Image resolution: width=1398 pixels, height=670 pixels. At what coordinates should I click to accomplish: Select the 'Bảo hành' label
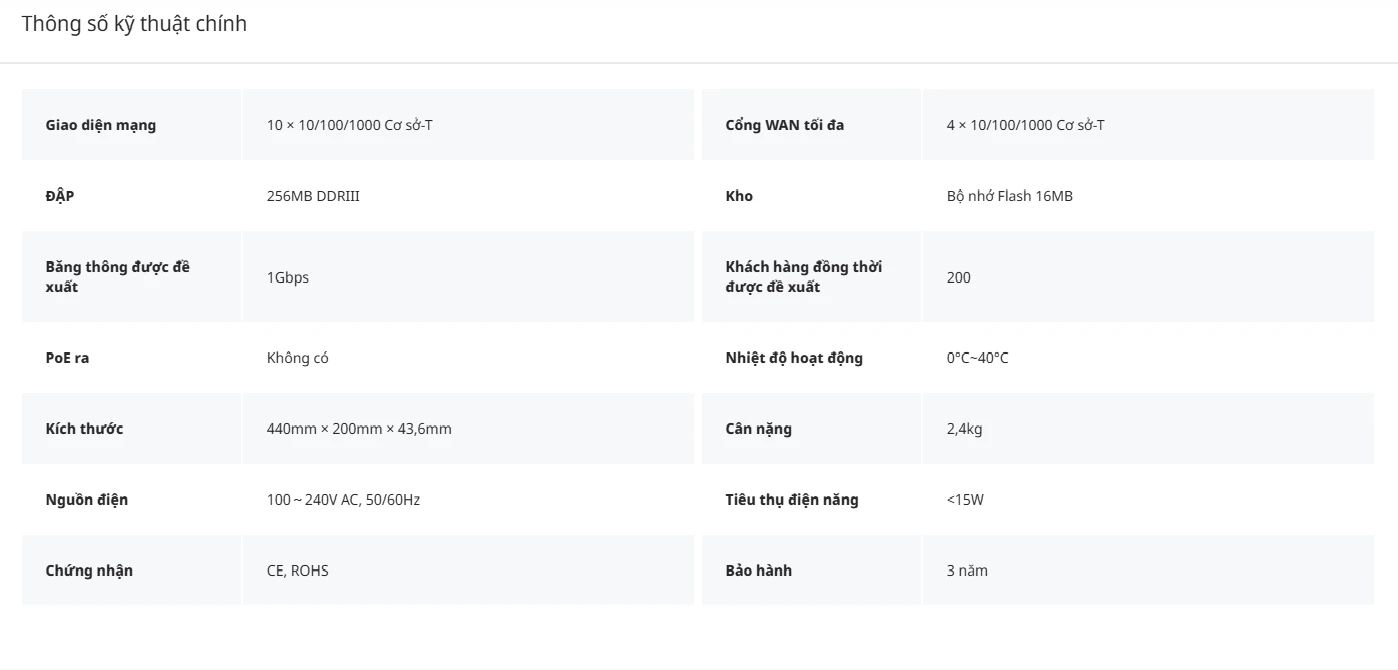759,571
